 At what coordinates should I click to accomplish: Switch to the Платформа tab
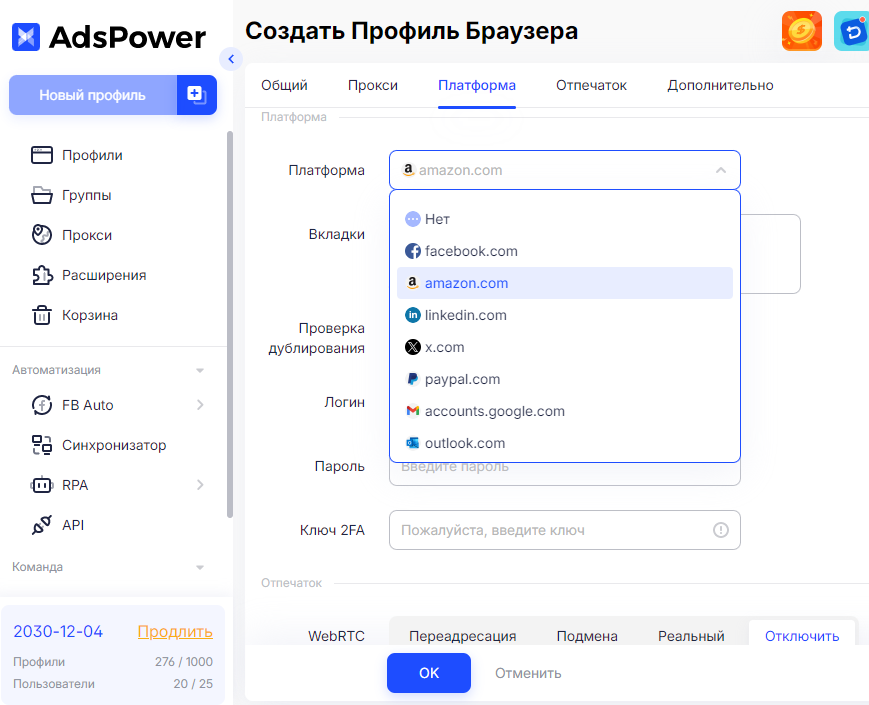(477, 85)
